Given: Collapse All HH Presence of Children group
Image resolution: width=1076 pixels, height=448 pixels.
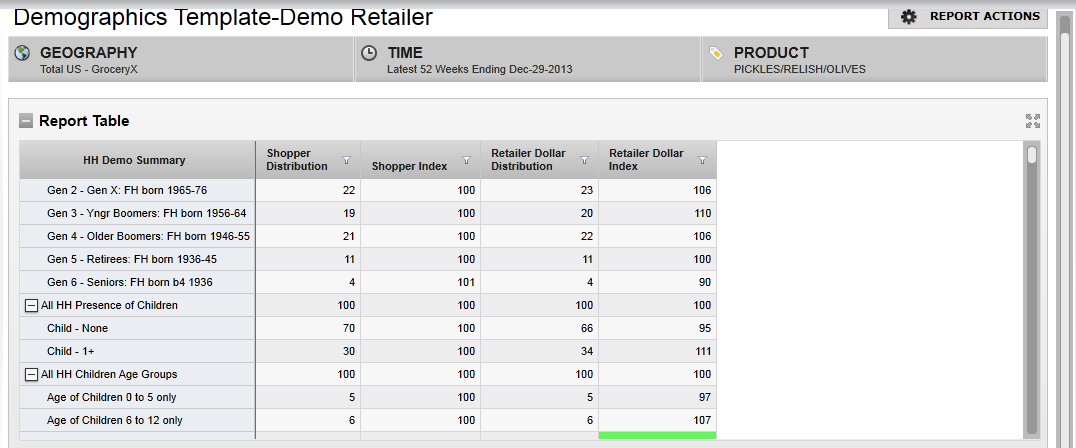Looking at the screenshot, I should point(32,305).
